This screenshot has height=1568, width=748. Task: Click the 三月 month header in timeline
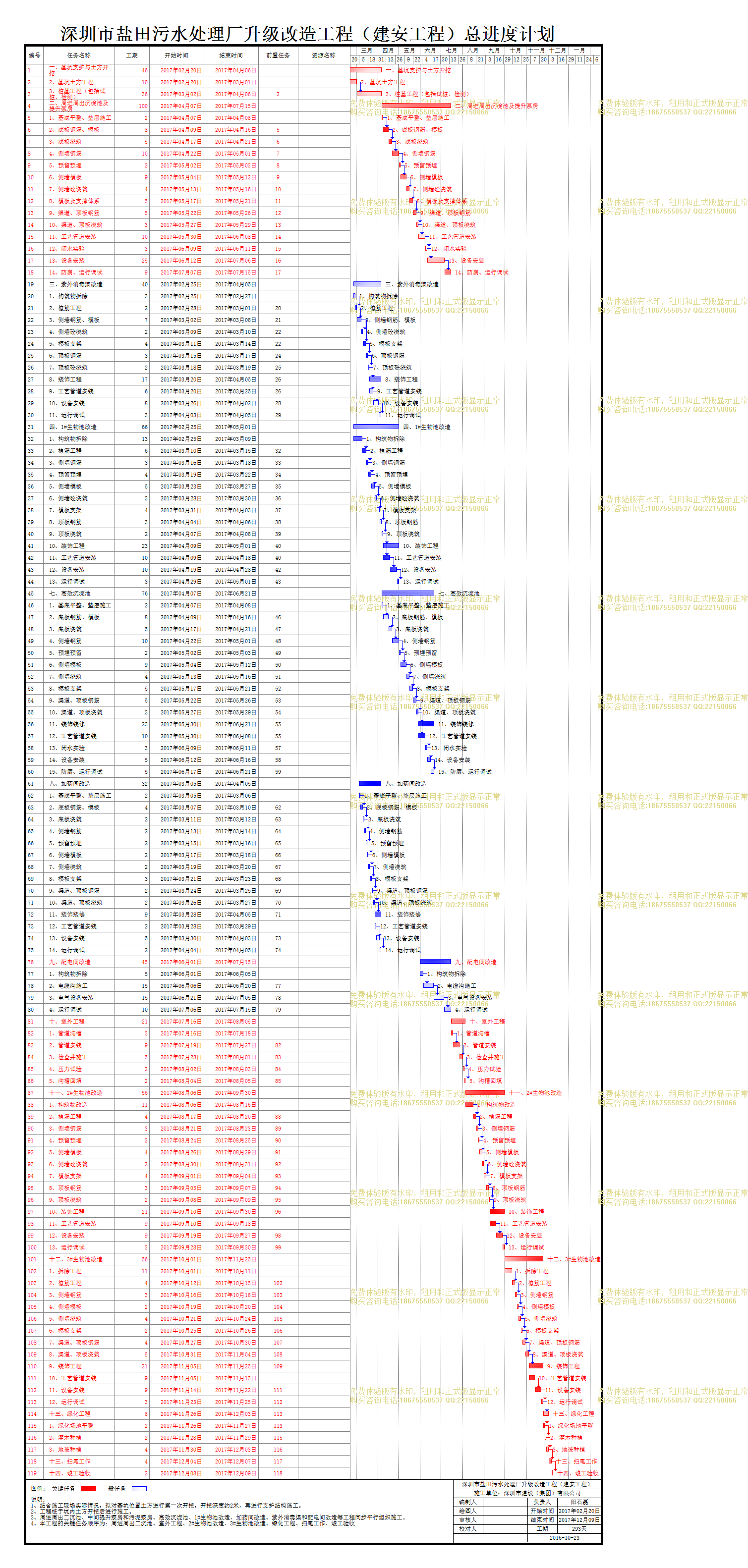coord(366,50)
